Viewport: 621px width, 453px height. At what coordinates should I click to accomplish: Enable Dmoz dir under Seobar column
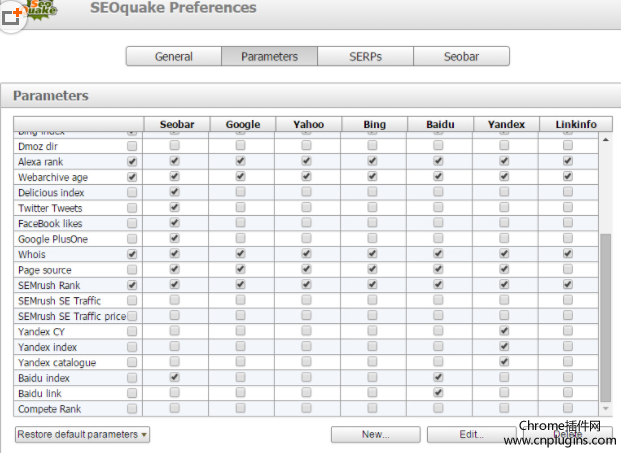tap(175, 145)
